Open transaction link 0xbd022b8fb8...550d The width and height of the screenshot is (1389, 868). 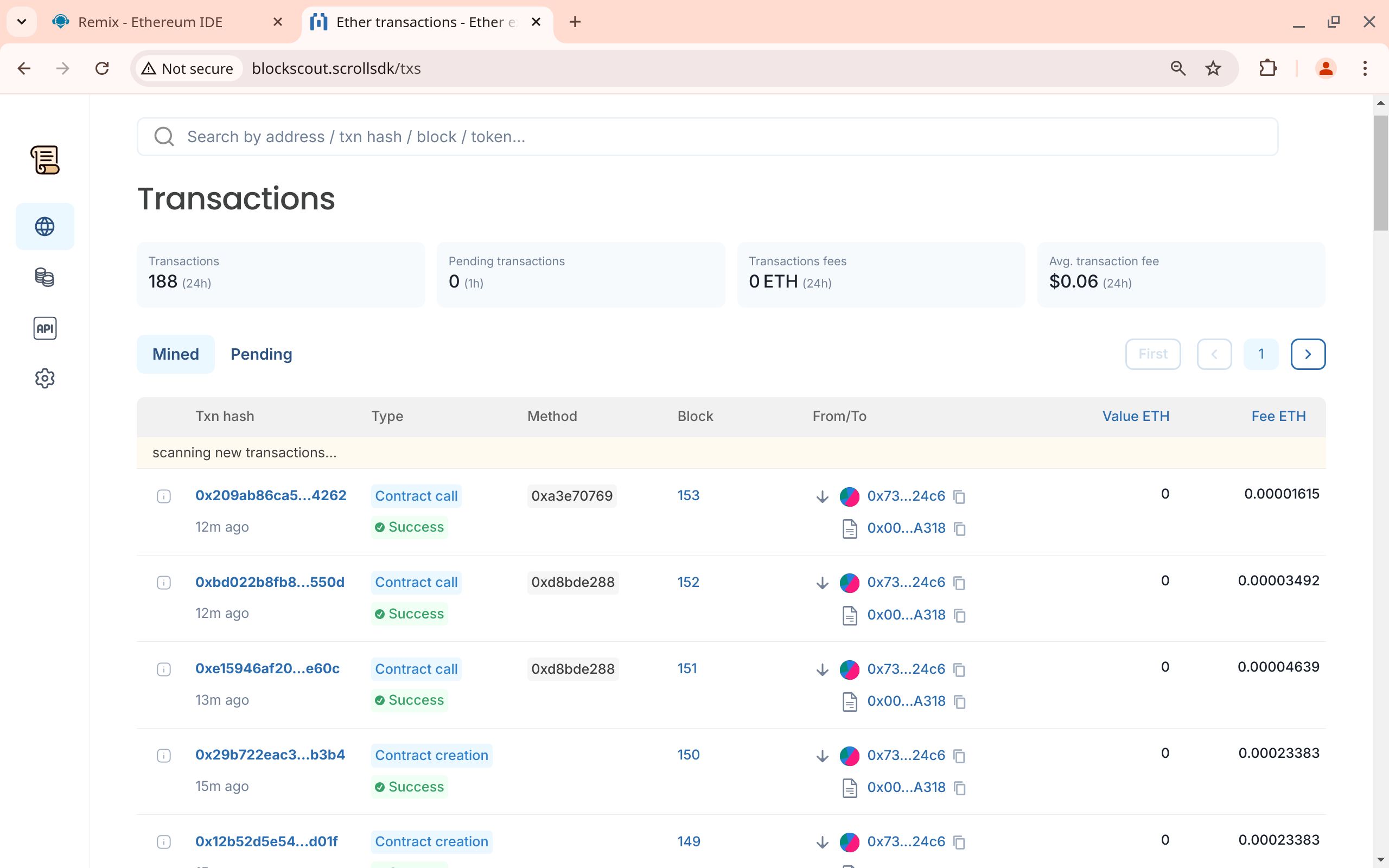[271, 581]
